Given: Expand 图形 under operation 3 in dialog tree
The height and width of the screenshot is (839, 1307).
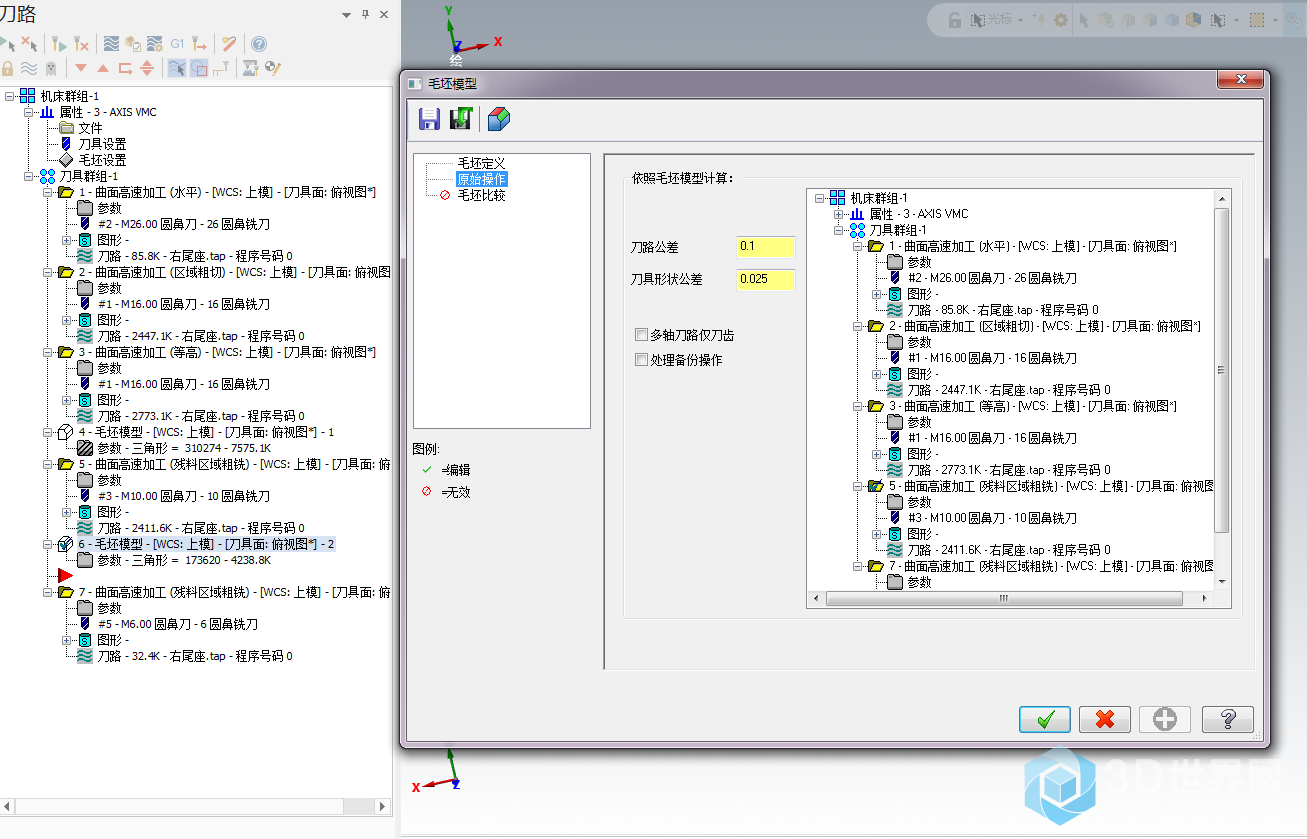Looking at the screenshot, I should click(877, 454).
